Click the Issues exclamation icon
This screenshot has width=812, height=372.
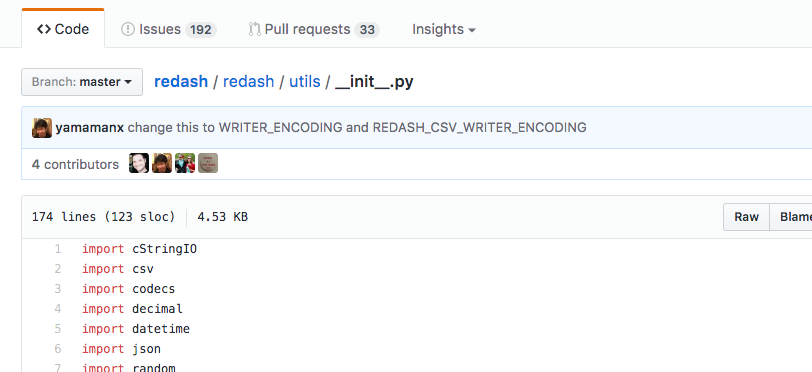pyautogui.click(x=128, y=29)
